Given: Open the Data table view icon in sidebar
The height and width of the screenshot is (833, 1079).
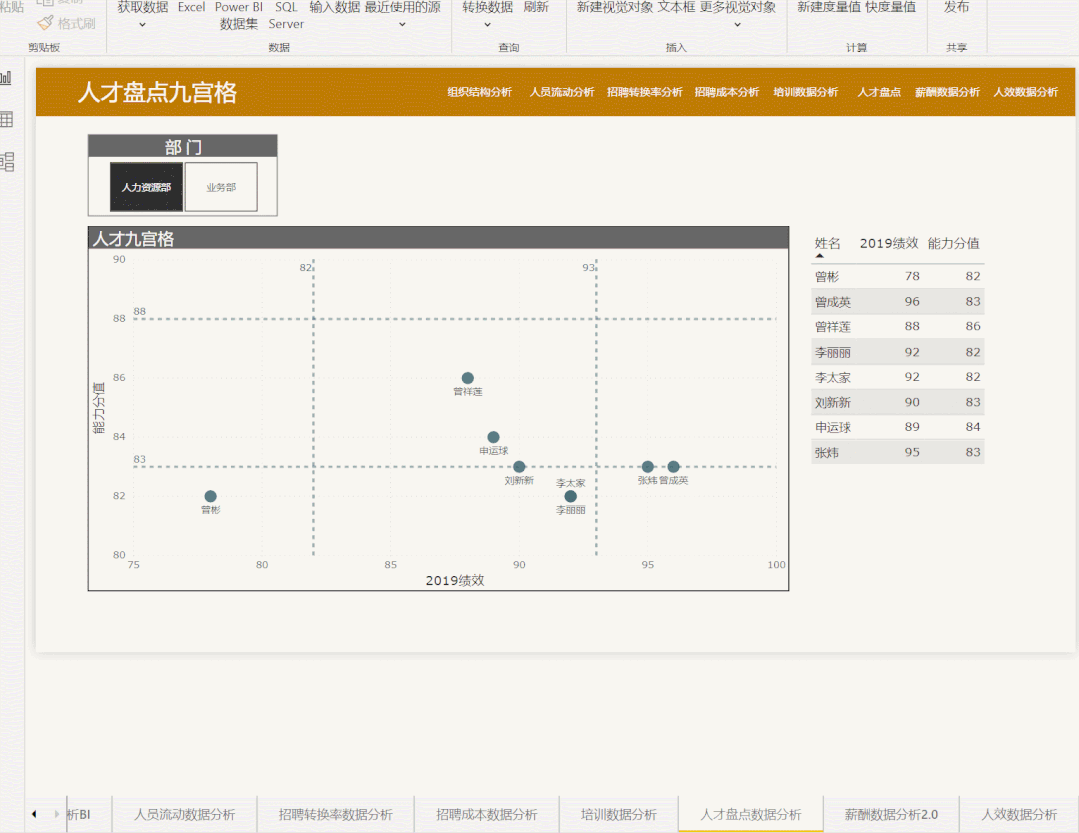Looking at the screenshot, I should (6, 120).
